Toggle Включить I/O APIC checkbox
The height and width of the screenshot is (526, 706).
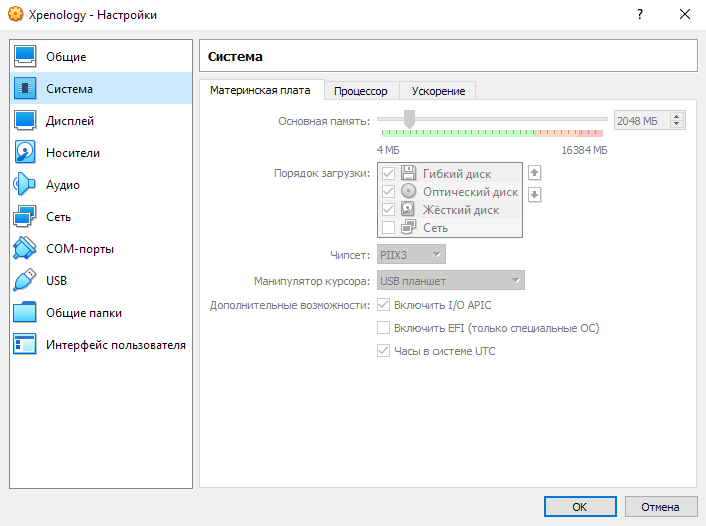[x=384, y=305]
